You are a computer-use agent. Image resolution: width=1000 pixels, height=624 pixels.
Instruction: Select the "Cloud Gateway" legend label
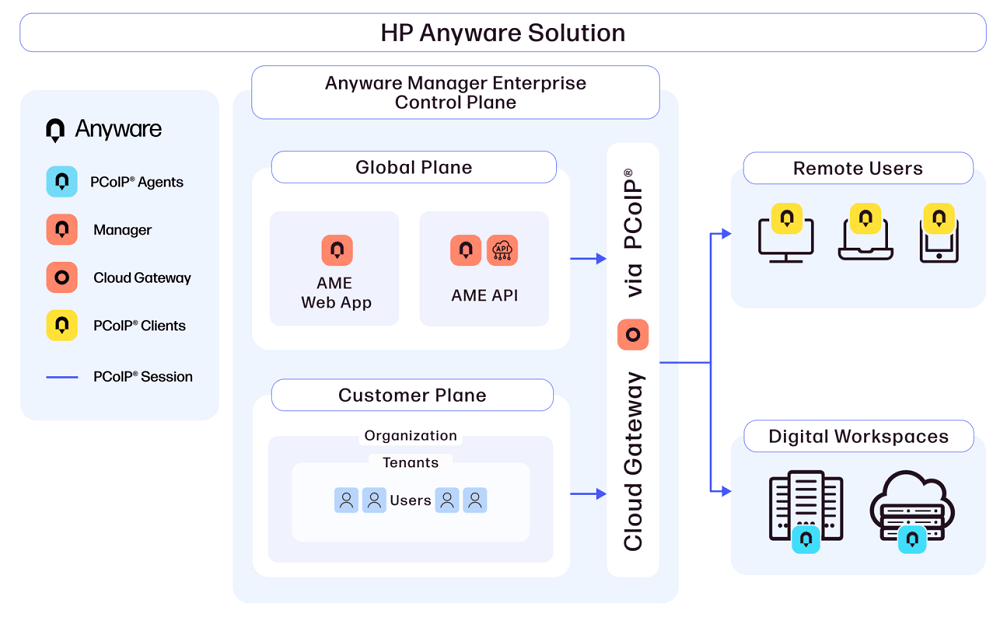(142, 278)
